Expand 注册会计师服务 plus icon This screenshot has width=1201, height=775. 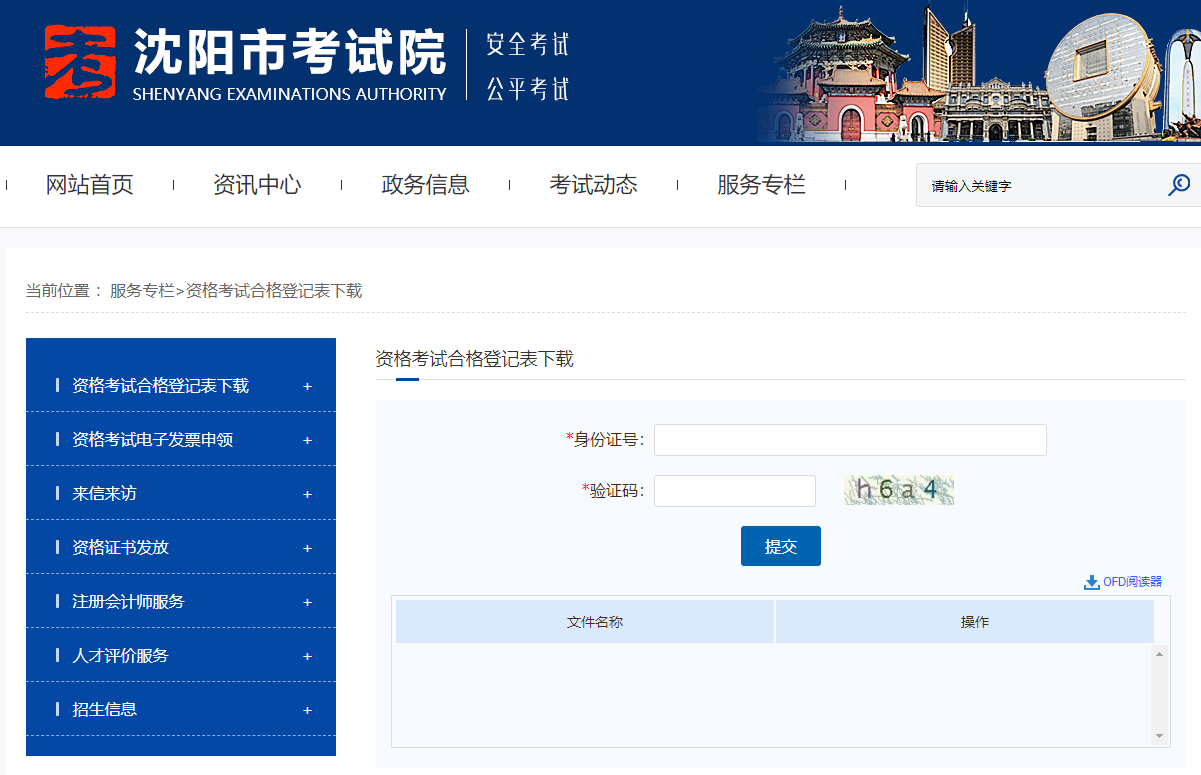(307, 602)
